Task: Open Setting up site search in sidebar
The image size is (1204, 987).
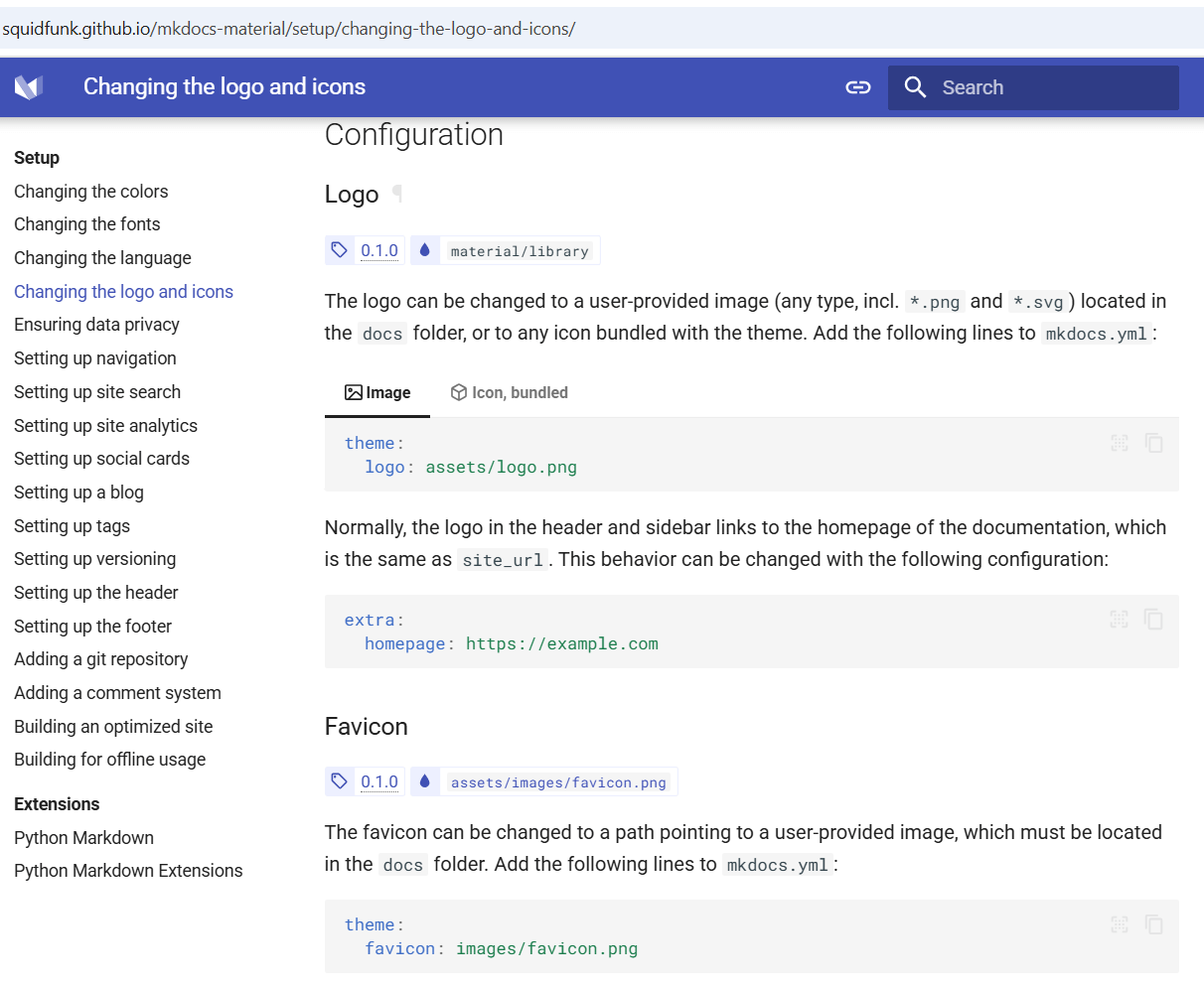Action: click(x=97, y=392)
